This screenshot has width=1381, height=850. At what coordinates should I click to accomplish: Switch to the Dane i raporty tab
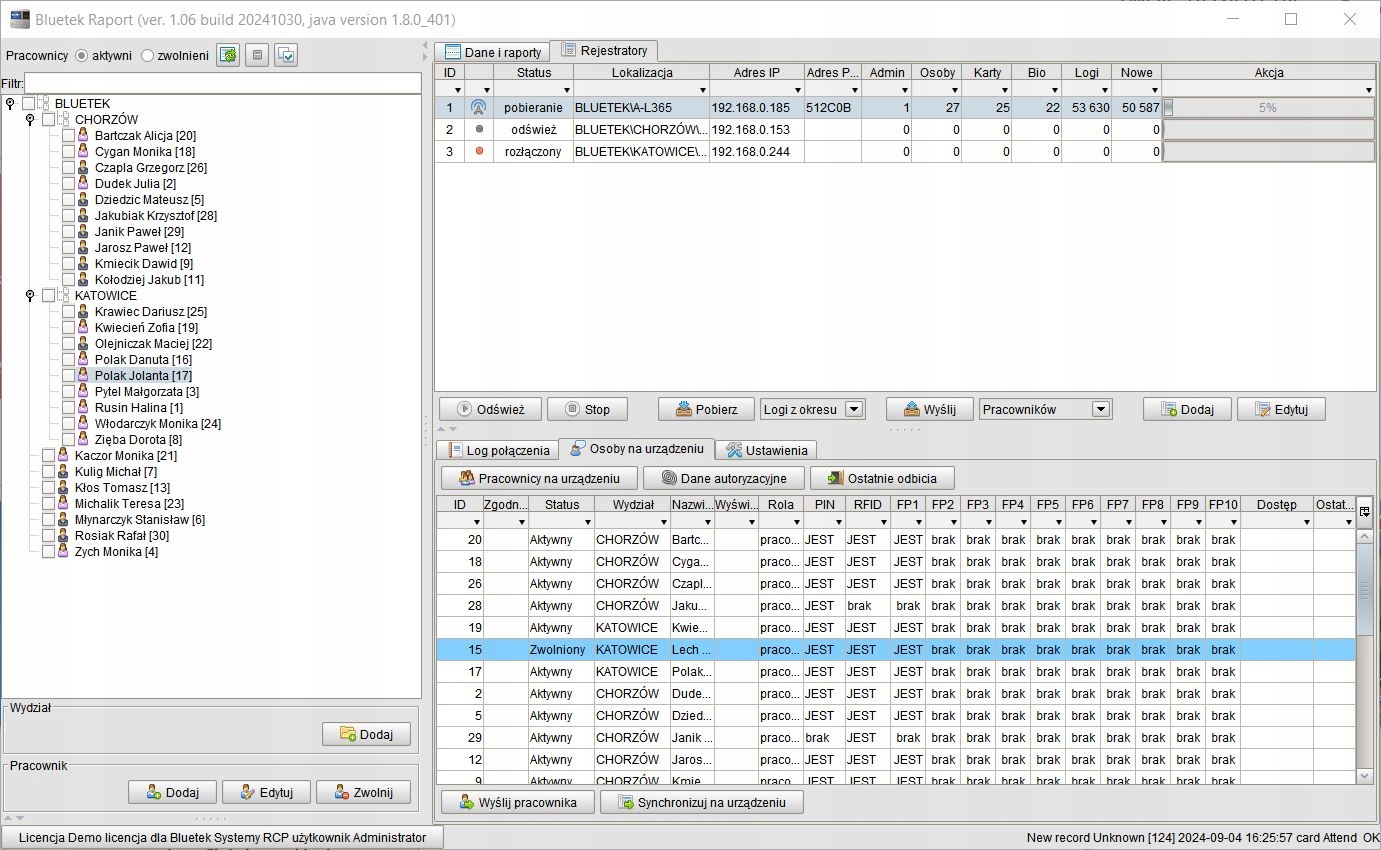tap(494, 52)
